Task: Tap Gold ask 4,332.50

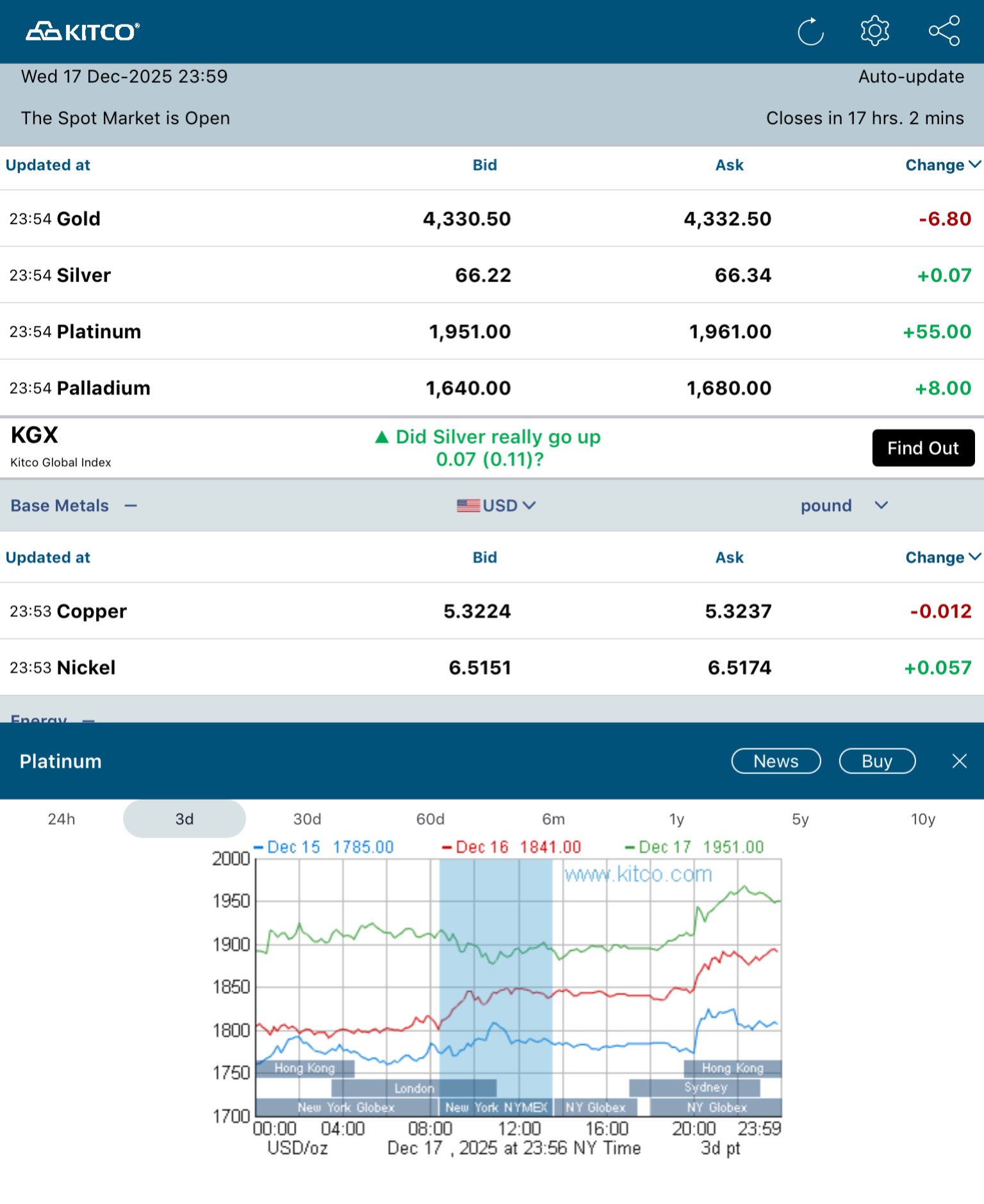Action: click(x=727, y=219)
